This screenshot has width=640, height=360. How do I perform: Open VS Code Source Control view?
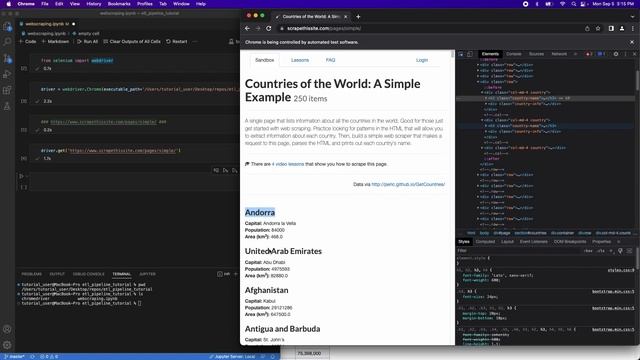click(x=7, y=58)
